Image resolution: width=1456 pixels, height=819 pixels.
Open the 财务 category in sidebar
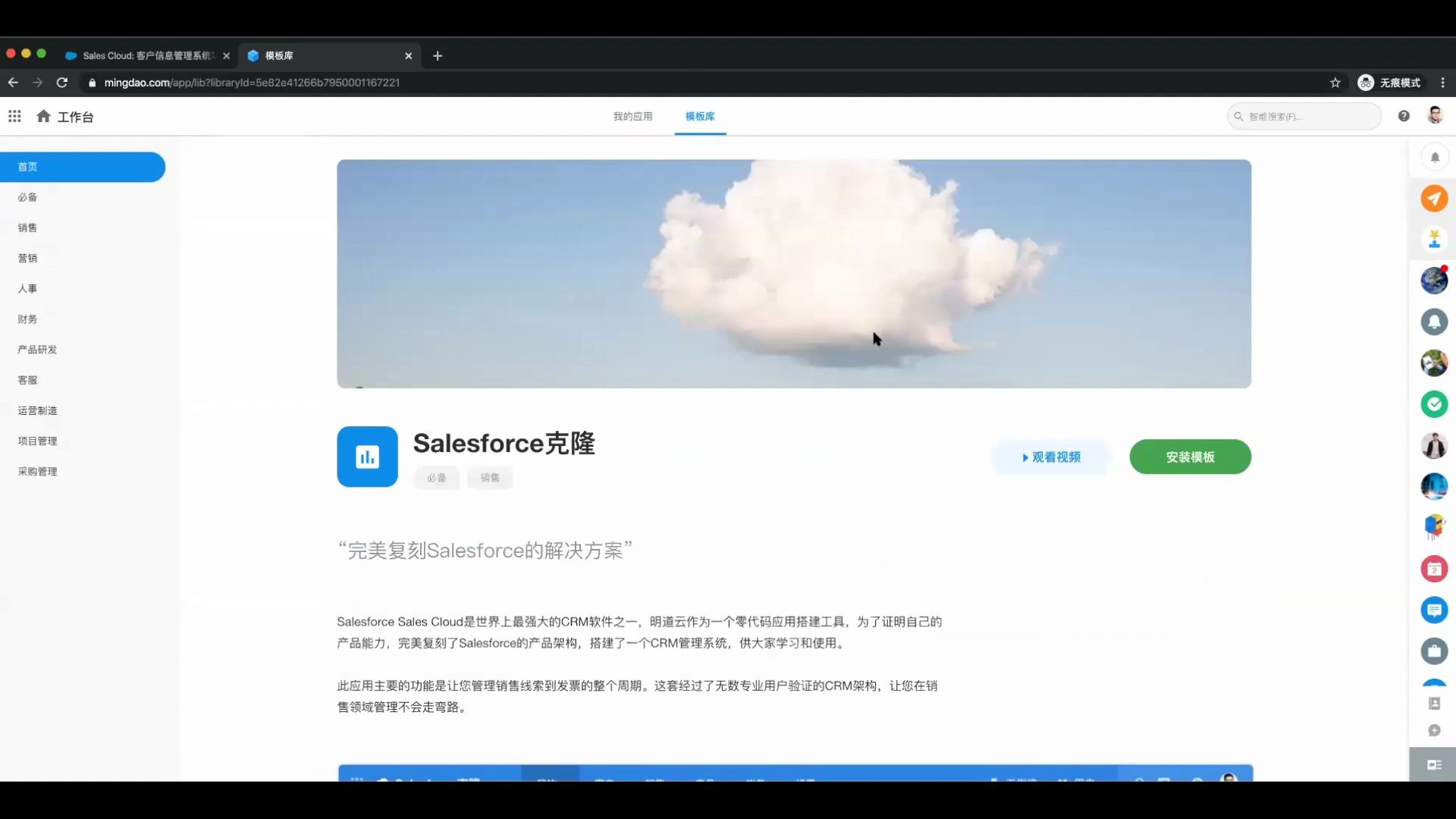tap(27, 319)
